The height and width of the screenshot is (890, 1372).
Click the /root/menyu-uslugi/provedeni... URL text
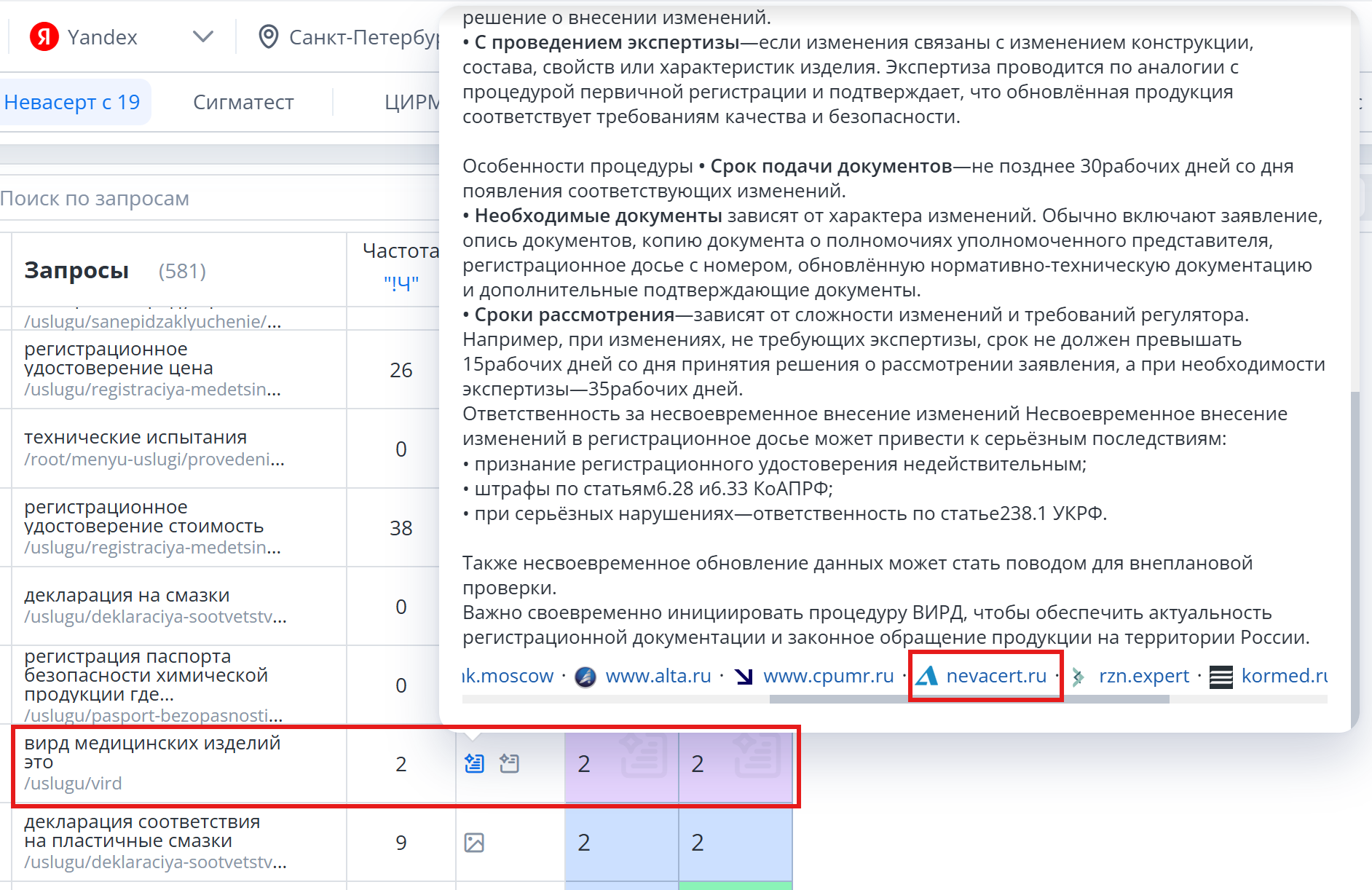(154, 460)
